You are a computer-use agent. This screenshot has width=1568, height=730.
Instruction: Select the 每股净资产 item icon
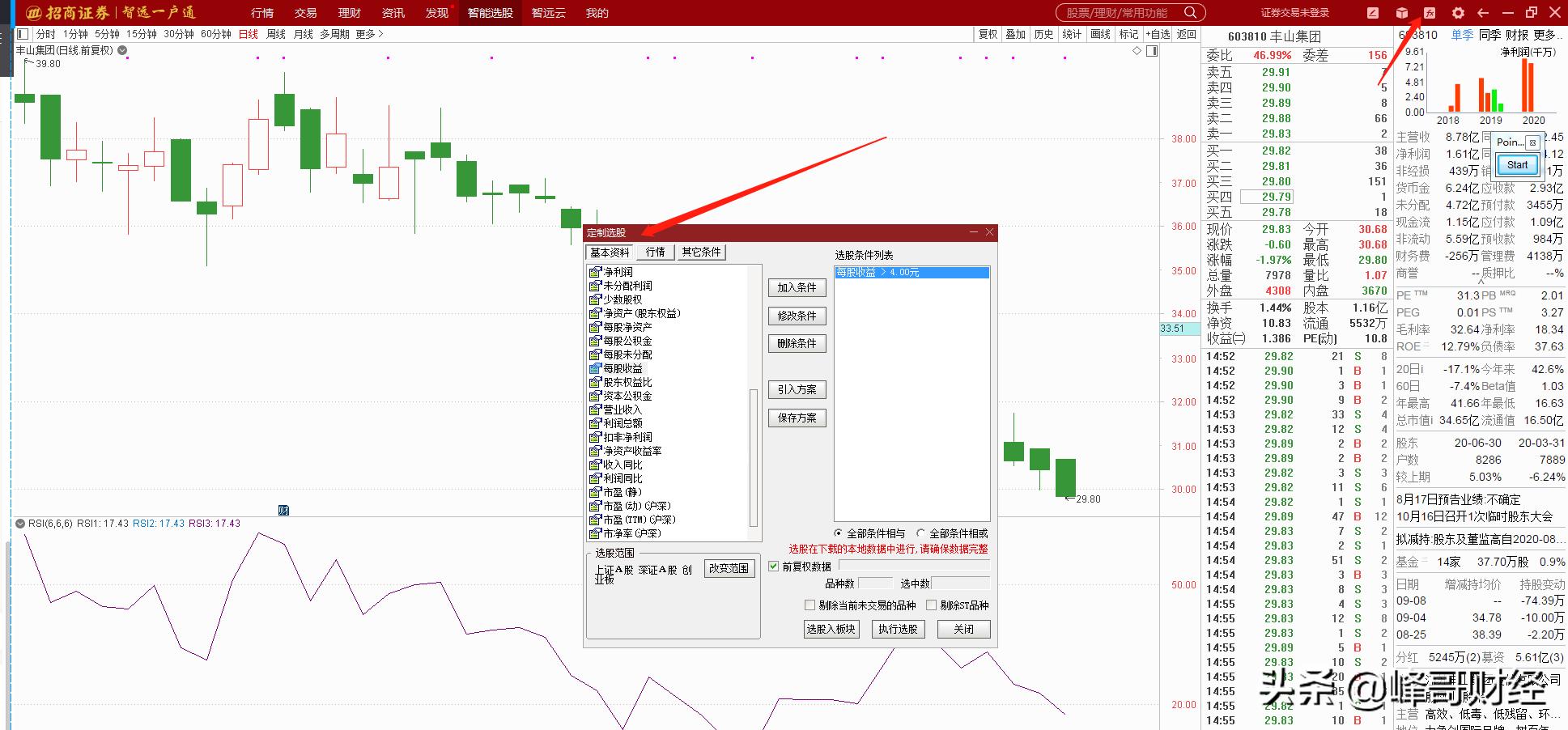point(595,327)
